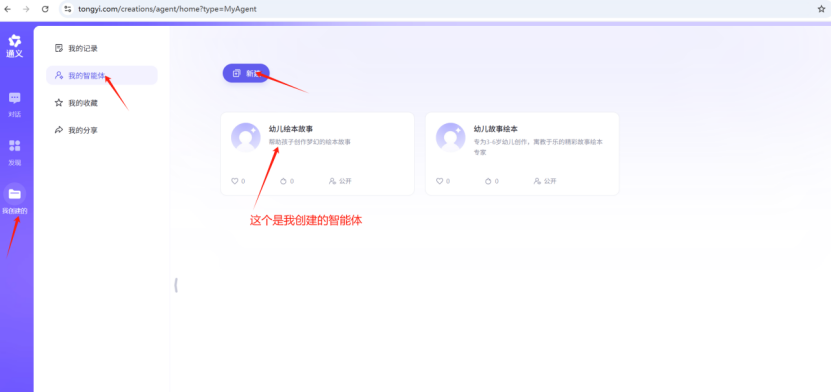The height and width of the screenshot is (392, 831).
Task: Bookmark this page with star icon
Action: pos(821,9)
